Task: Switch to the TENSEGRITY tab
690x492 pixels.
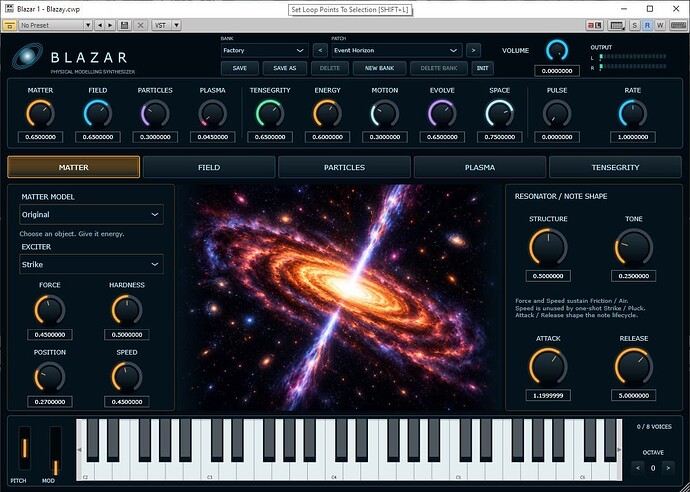Action: 615,167
